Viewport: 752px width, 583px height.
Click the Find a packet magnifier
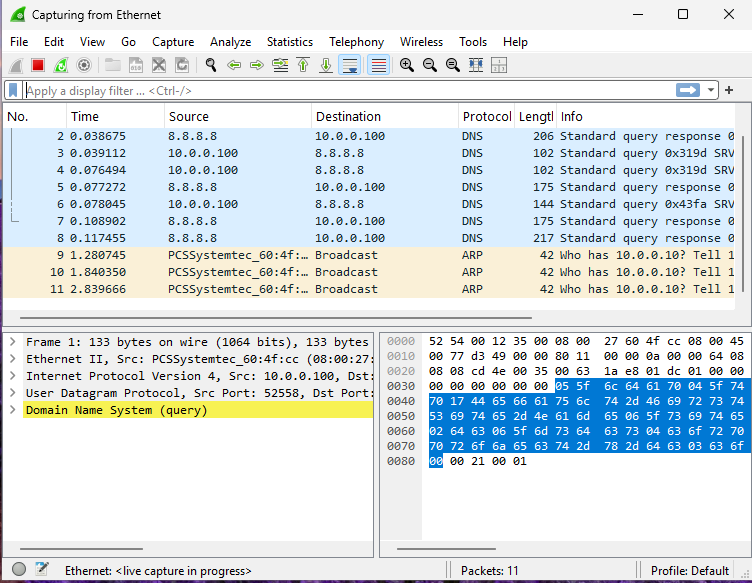211,65
